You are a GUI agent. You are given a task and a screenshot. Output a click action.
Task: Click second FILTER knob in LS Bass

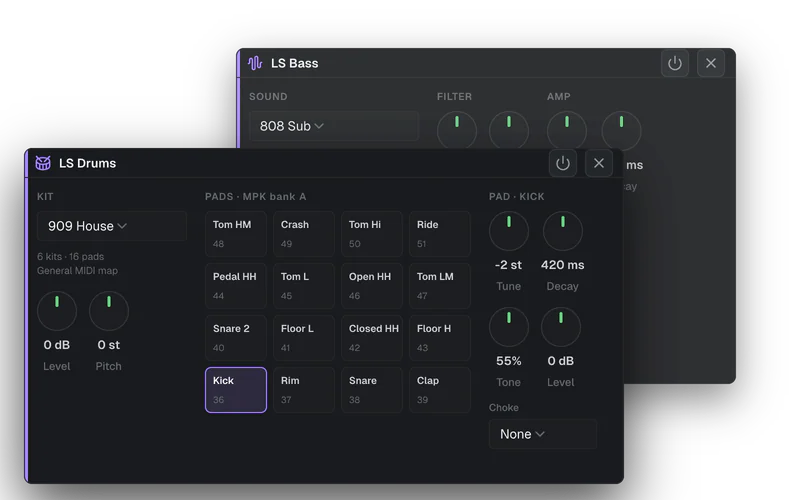click(x=509, y=131)
